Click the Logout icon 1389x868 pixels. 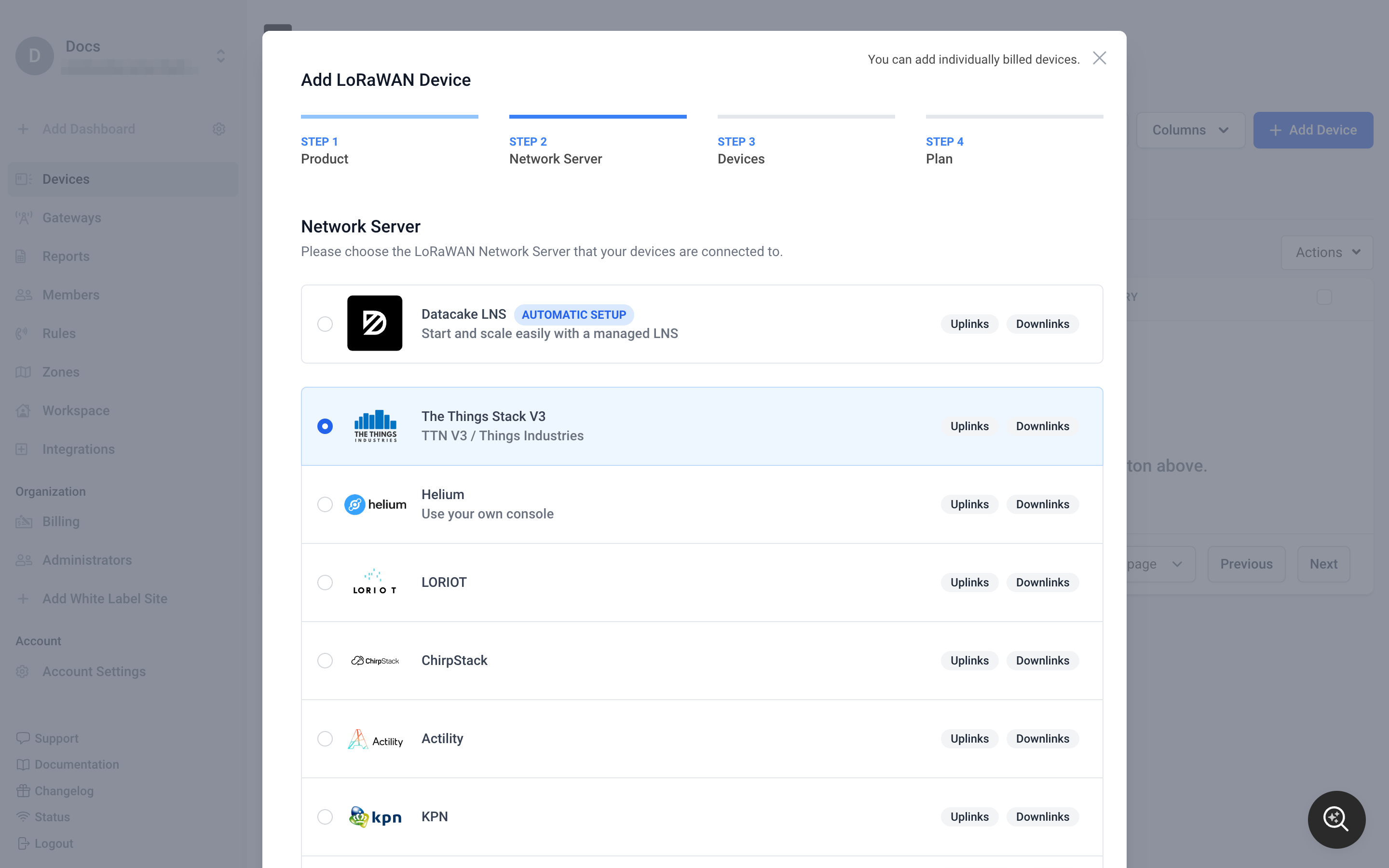(23, 843)
